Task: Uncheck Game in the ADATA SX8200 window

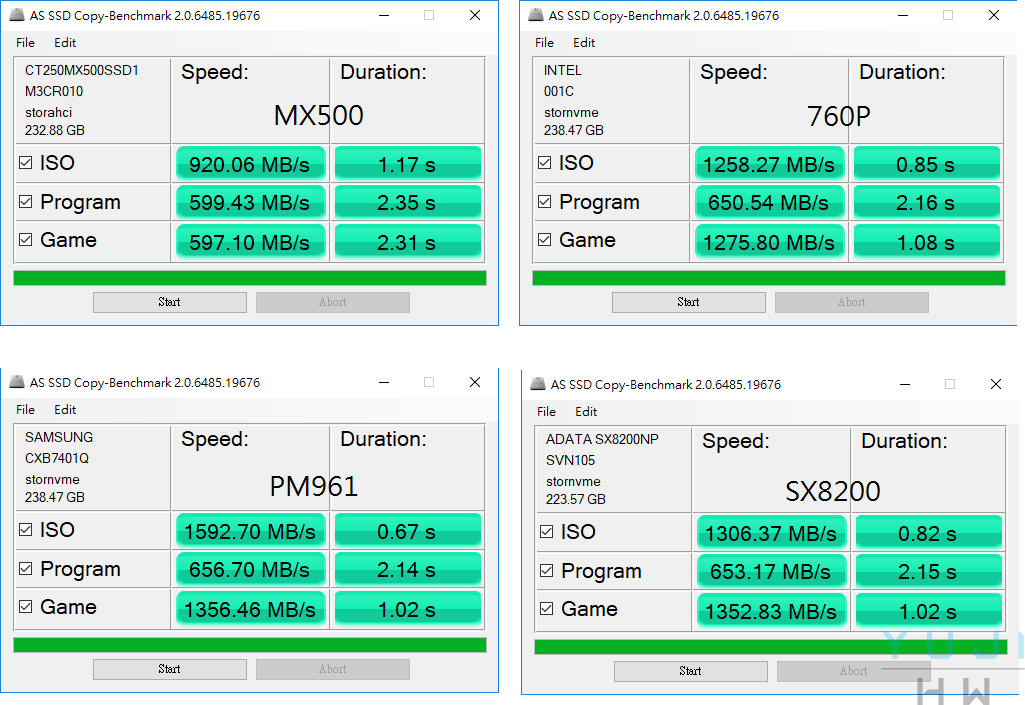Action: tap(546, 609)
